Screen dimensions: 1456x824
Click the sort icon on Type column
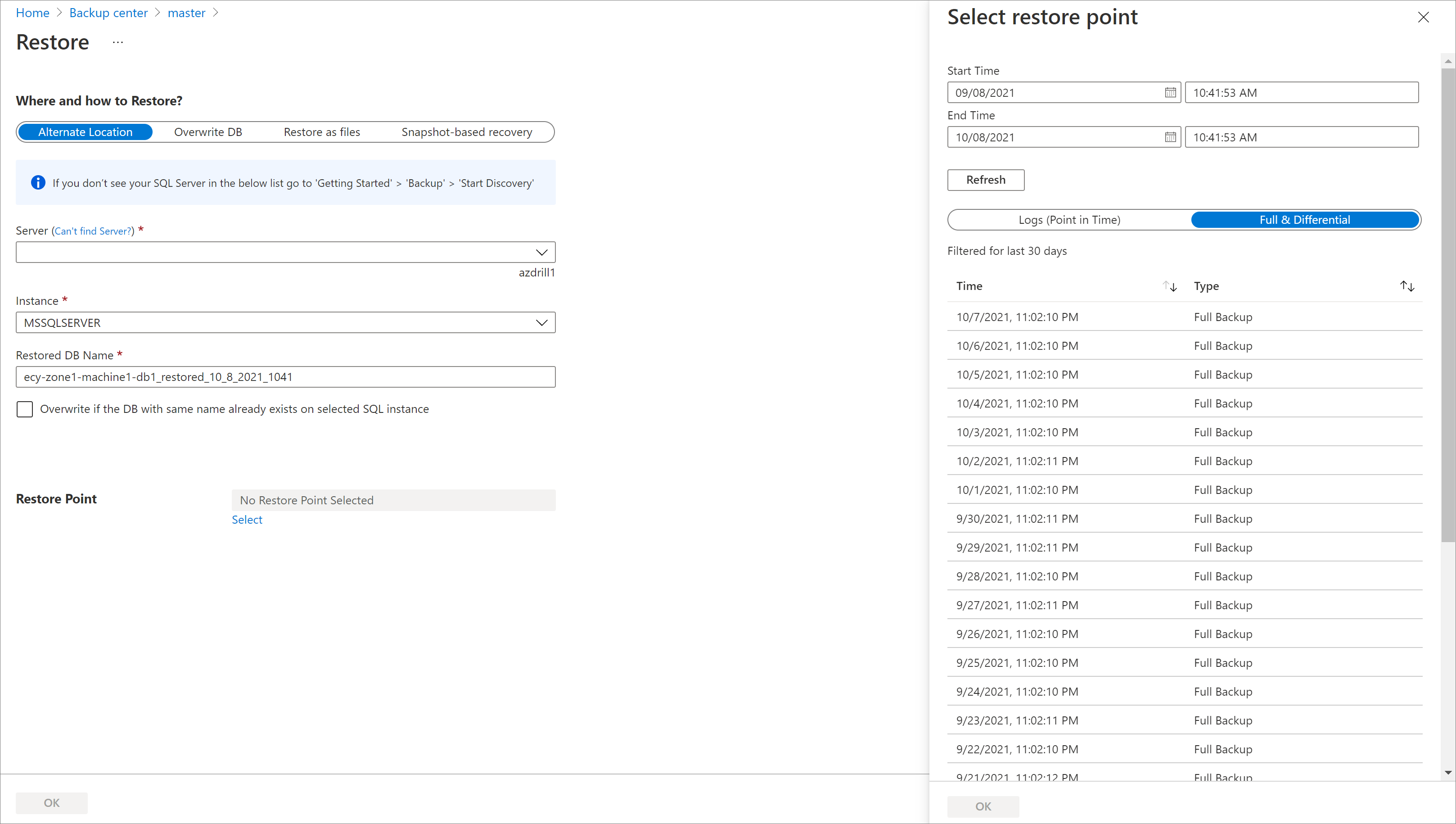point(1407,286)
